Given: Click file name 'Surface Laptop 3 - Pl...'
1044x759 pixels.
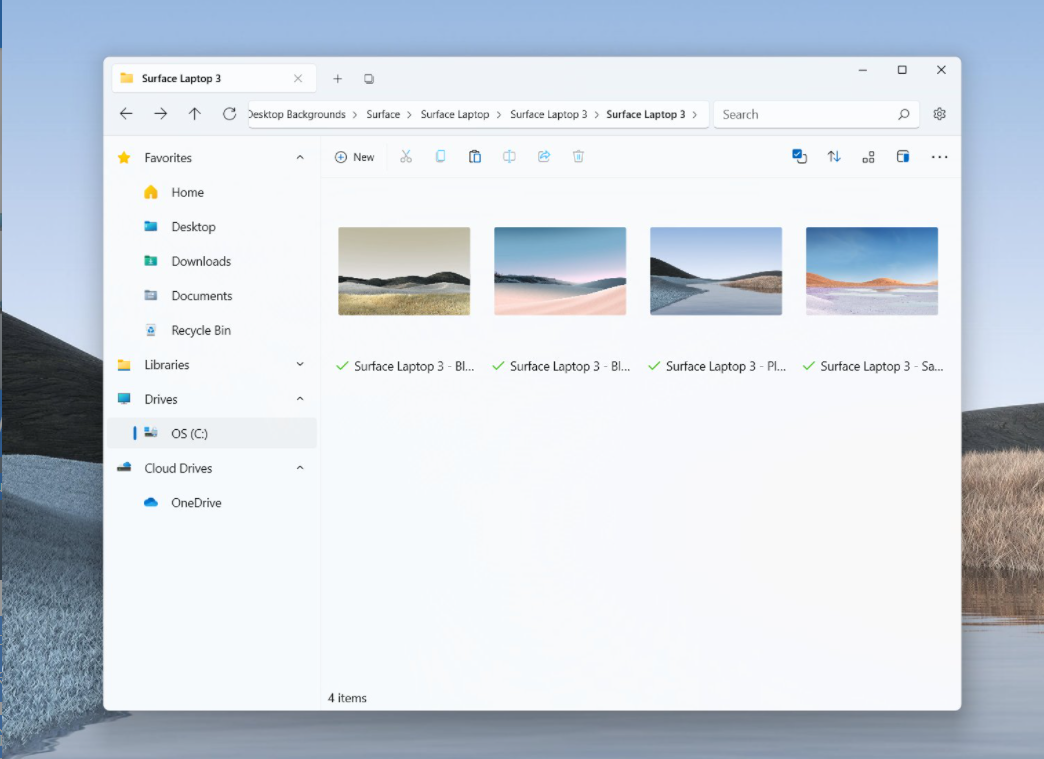Looking at the screenshot, I should 726,366.
